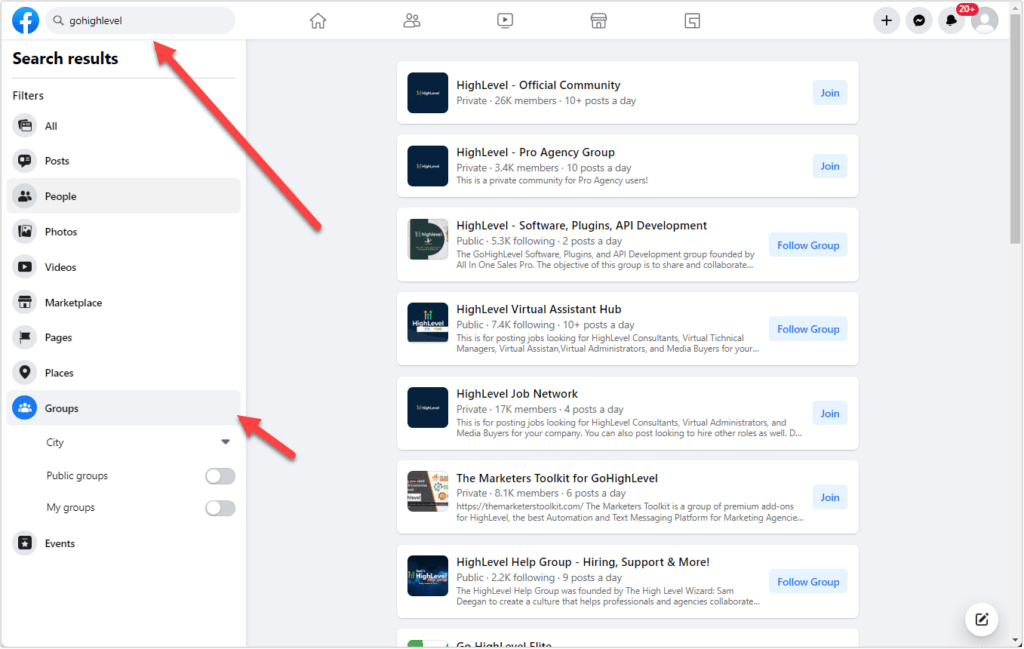Click the plus Create button
This screenshot has height=649, width=1024.
886,21
